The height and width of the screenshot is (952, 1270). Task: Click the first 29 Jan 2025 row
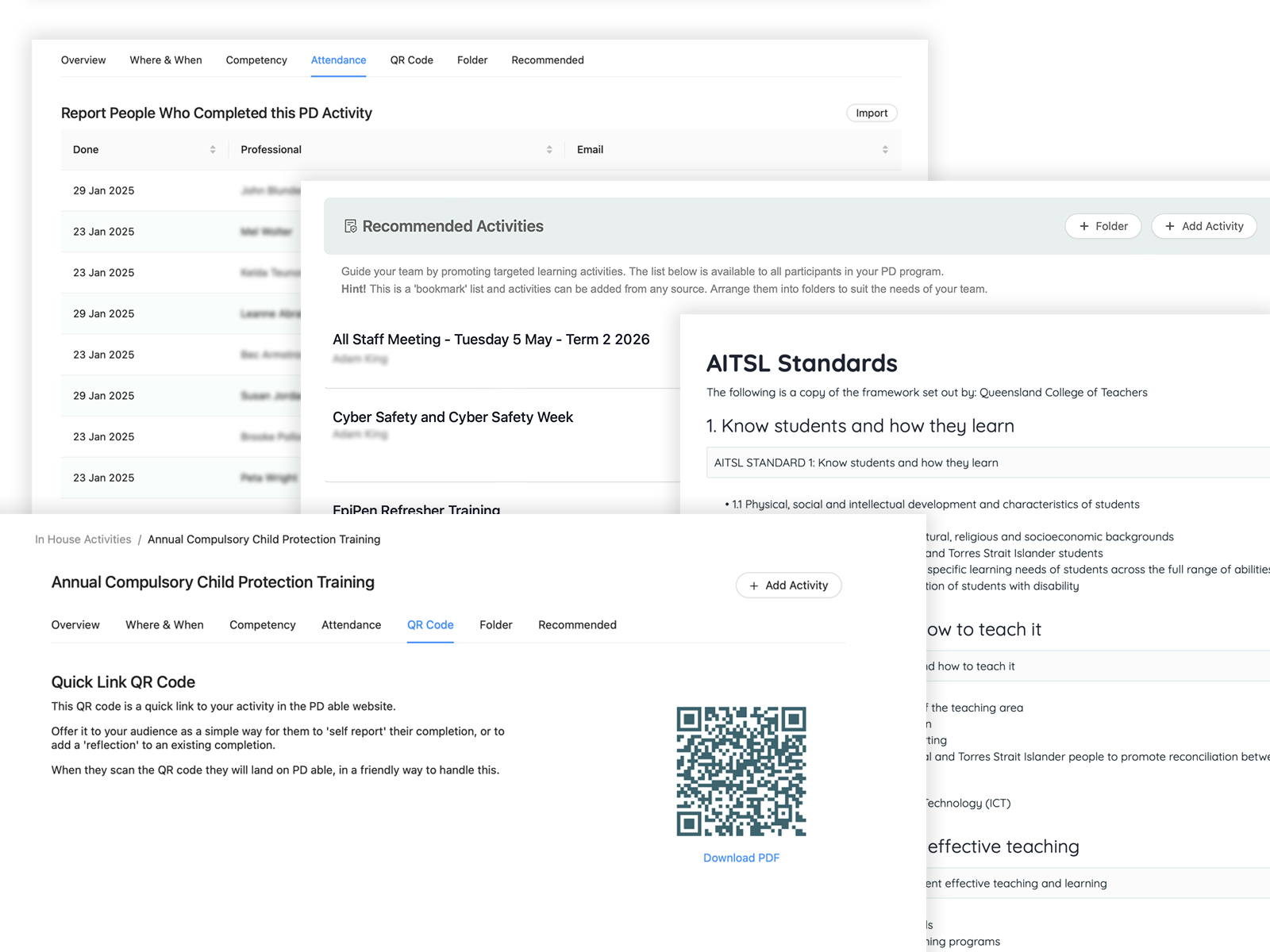coord(181,190)
